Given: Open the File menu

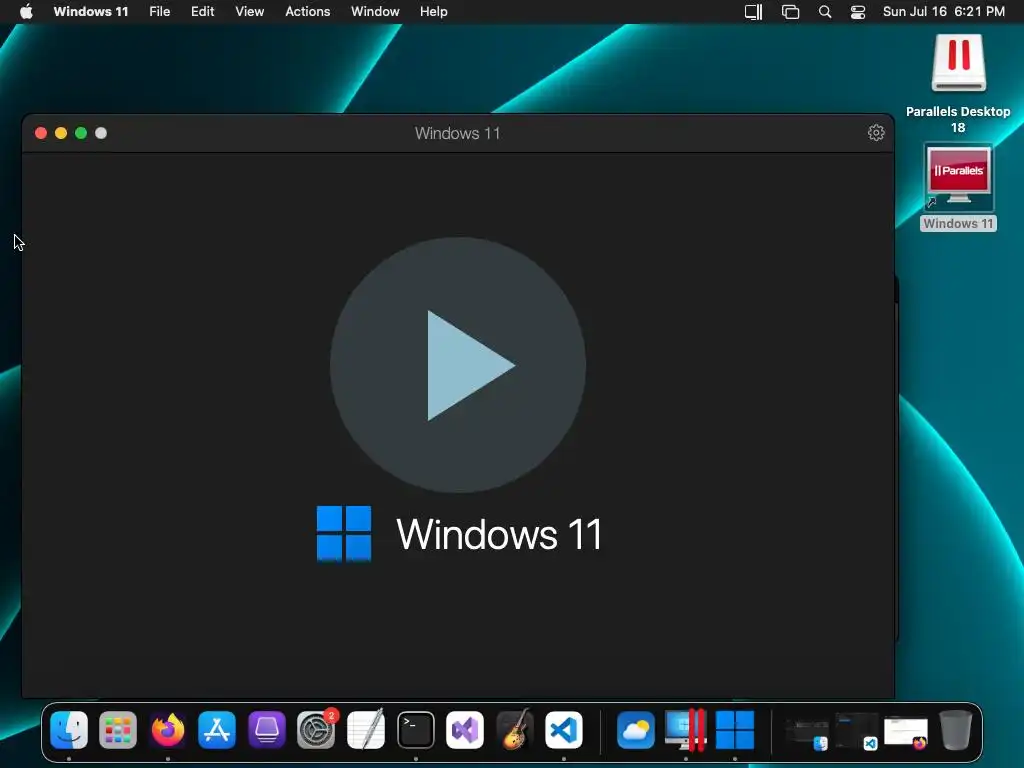Looking at the screenshot, I should coord(159,12).
